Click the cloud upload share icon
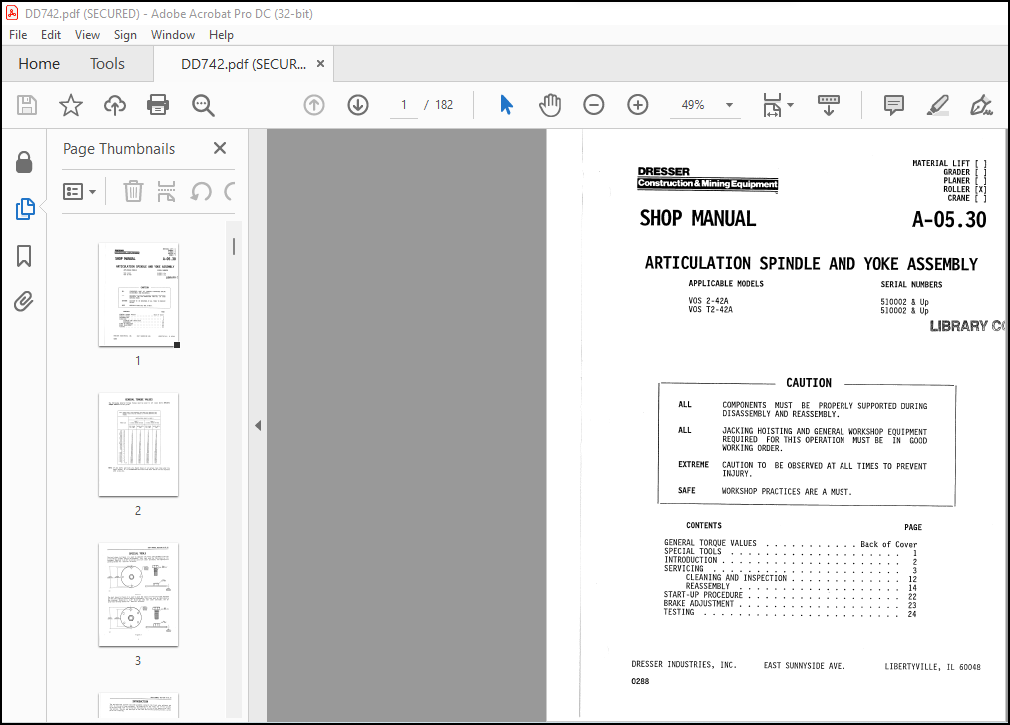This screenshot has height=725, width=1010. pos(115,105)
